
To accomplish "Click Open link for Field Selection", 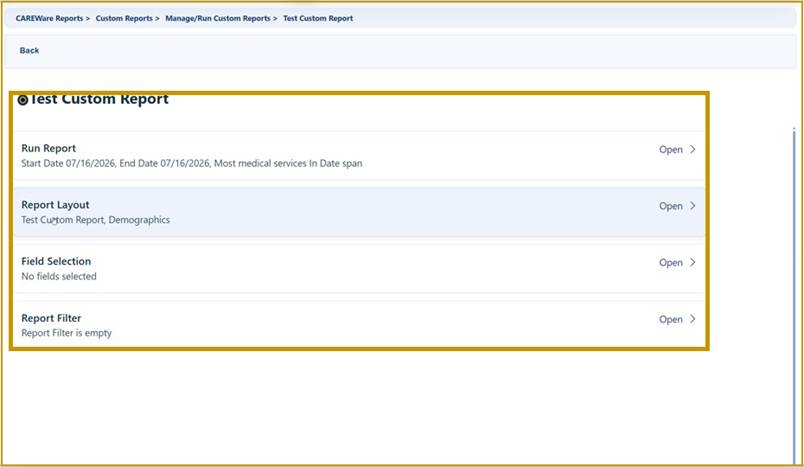I will (x=671, y=262).
